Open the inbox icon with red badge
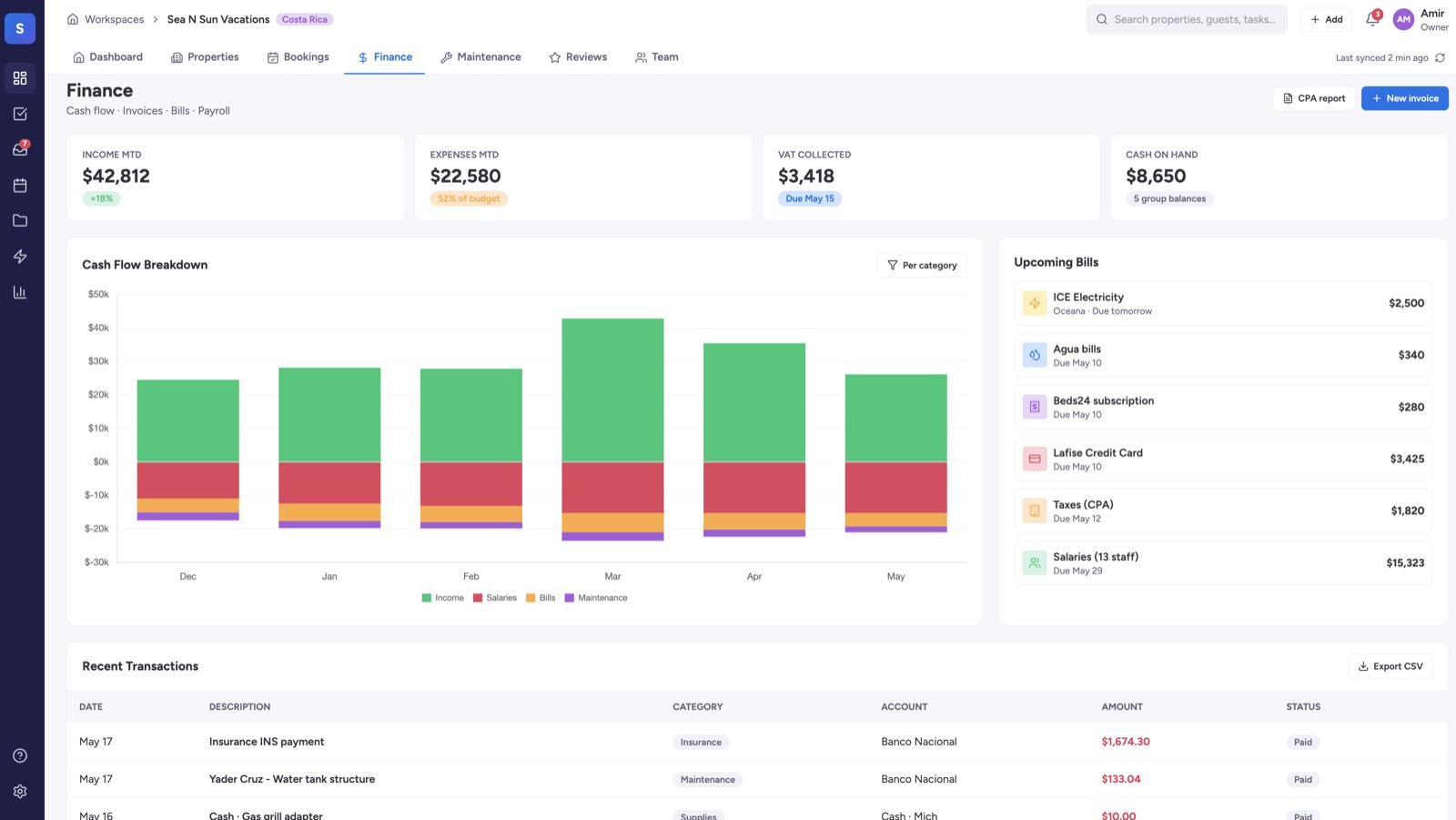Screen dimensions: 1456x820 click(x=20, y=149)
